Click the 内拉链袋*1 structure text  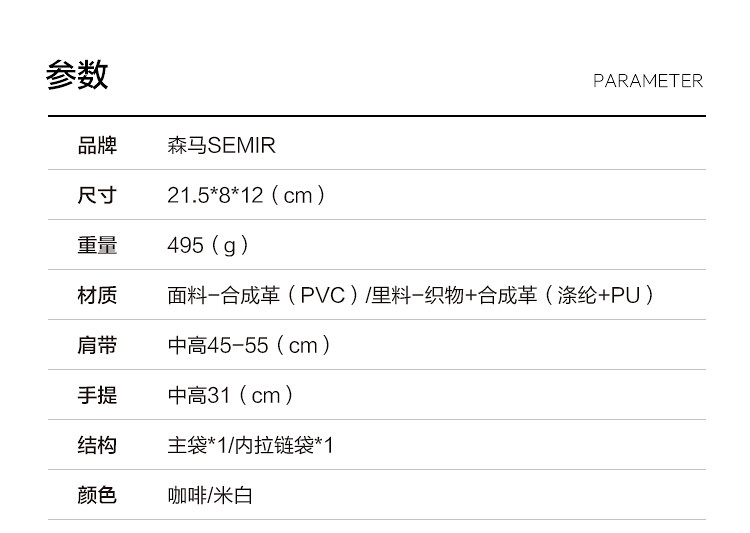click(x=283, y=445)
